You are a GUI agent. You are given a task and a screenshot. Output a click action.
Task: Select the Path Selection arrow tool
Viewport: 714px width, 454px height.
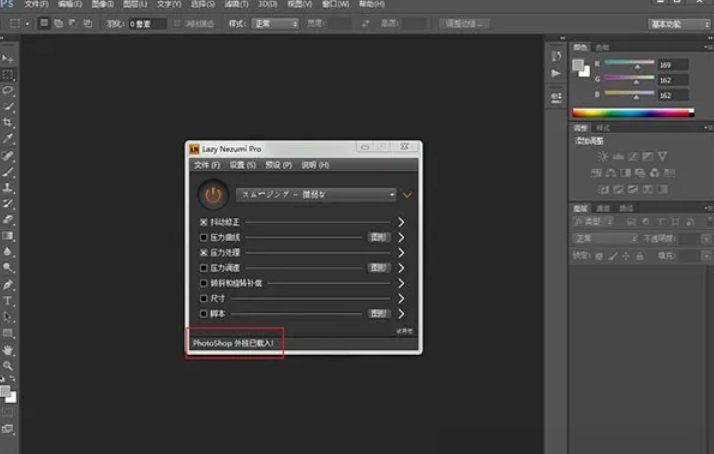tap(8, 316)
